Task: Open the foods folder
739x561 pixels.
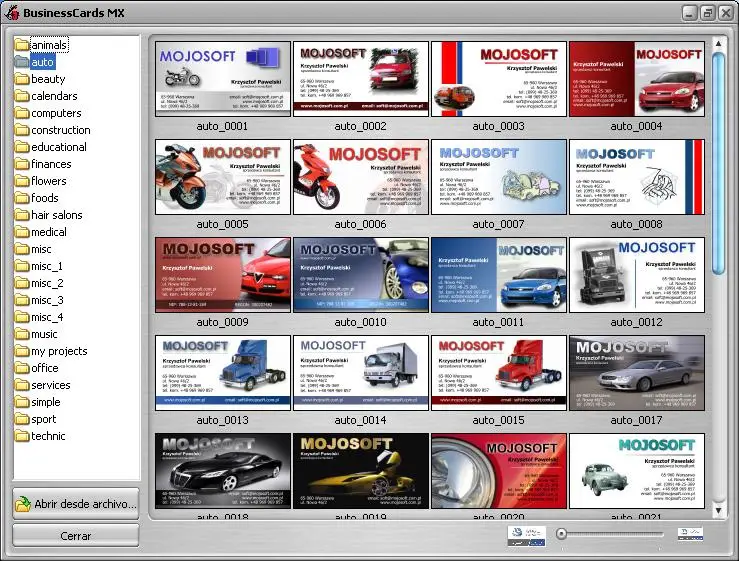Action: (x=37, y=198)
